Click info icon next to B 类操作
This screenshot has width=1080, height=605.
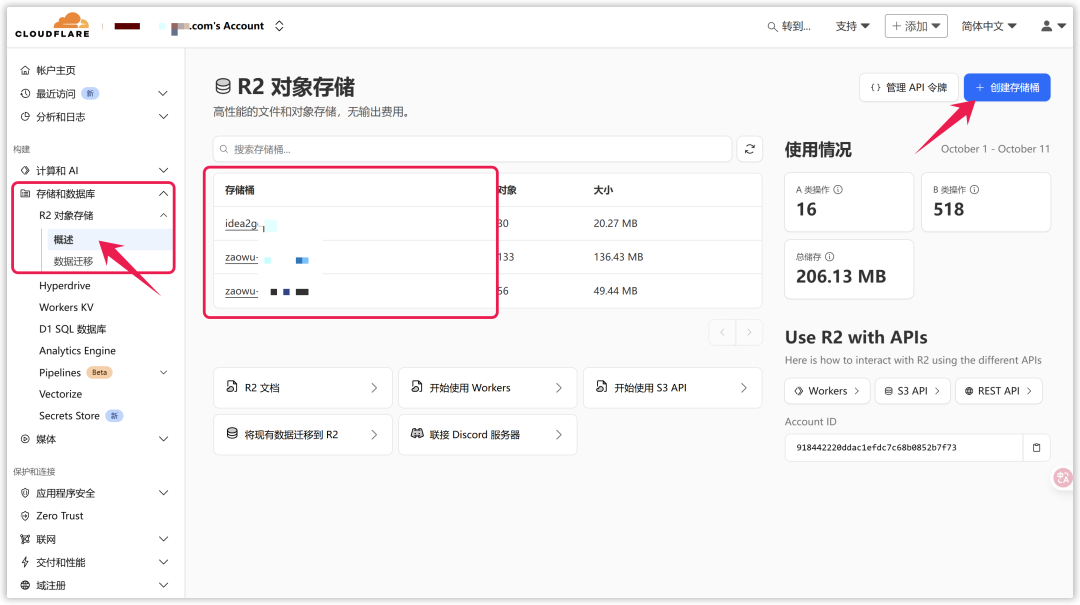point(975,189)
